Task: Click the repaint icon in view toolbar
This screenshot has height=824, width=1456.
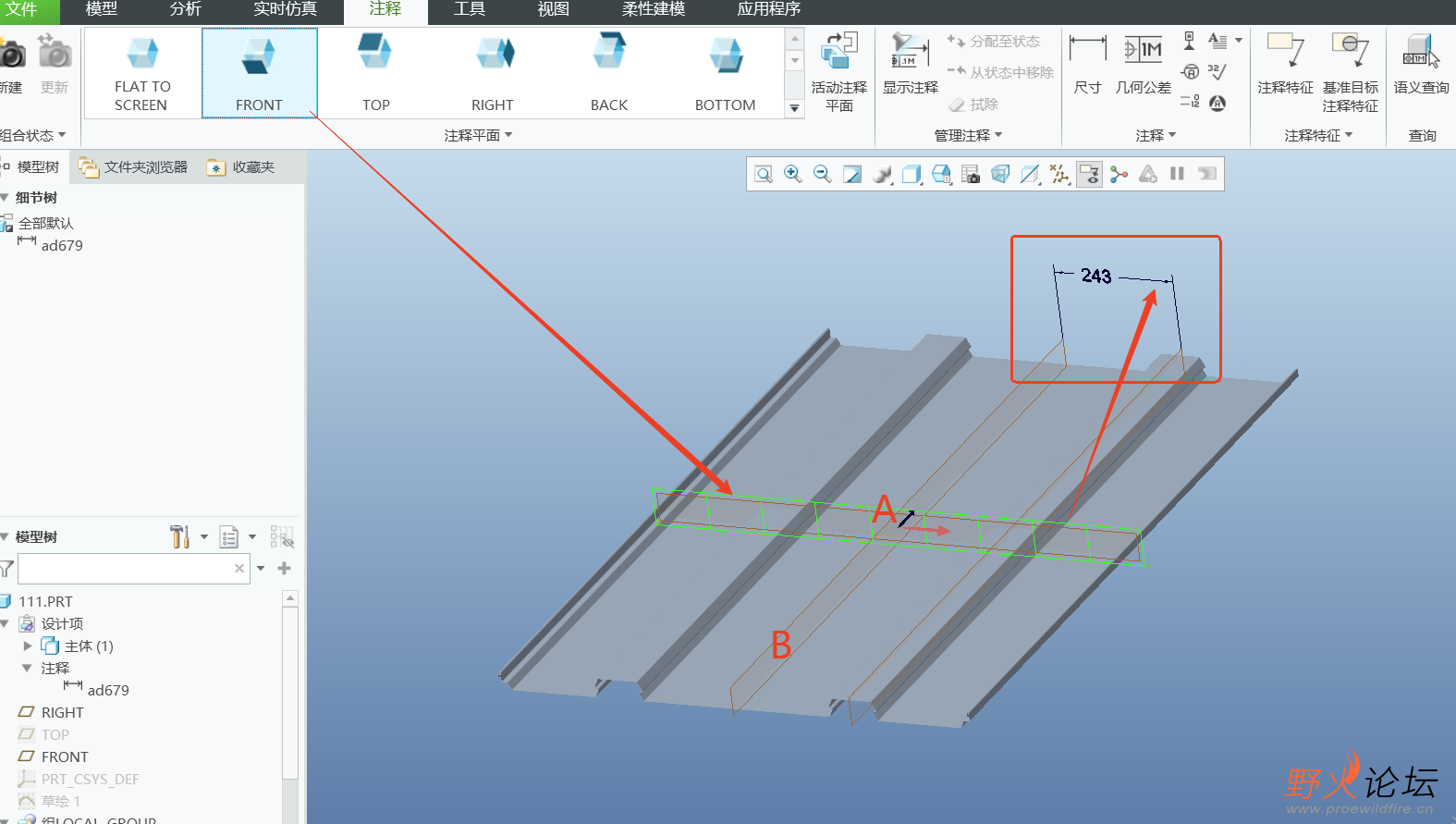Action: pyautogui.click(x=852, y=174)
